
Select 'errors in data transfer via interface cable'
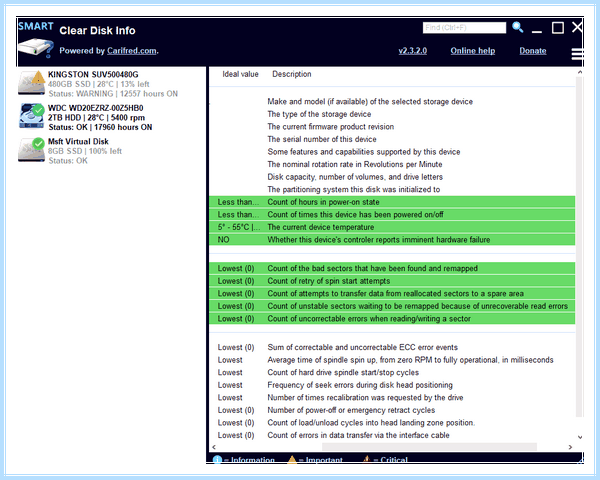point(392,436)
